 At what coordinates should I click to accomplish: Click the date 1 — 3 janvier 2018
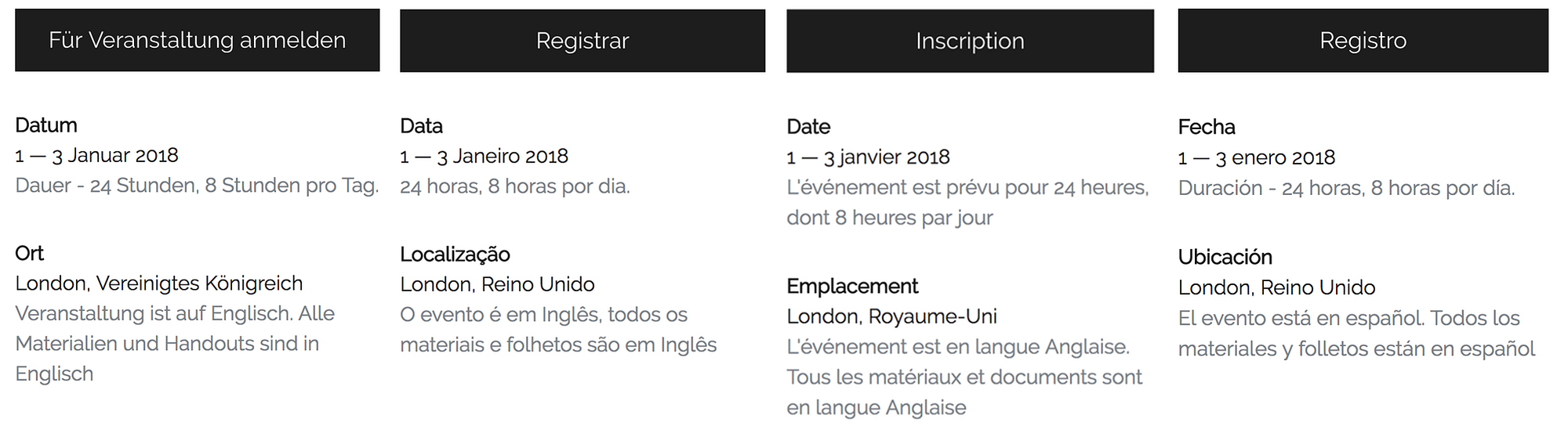(868, 157)
